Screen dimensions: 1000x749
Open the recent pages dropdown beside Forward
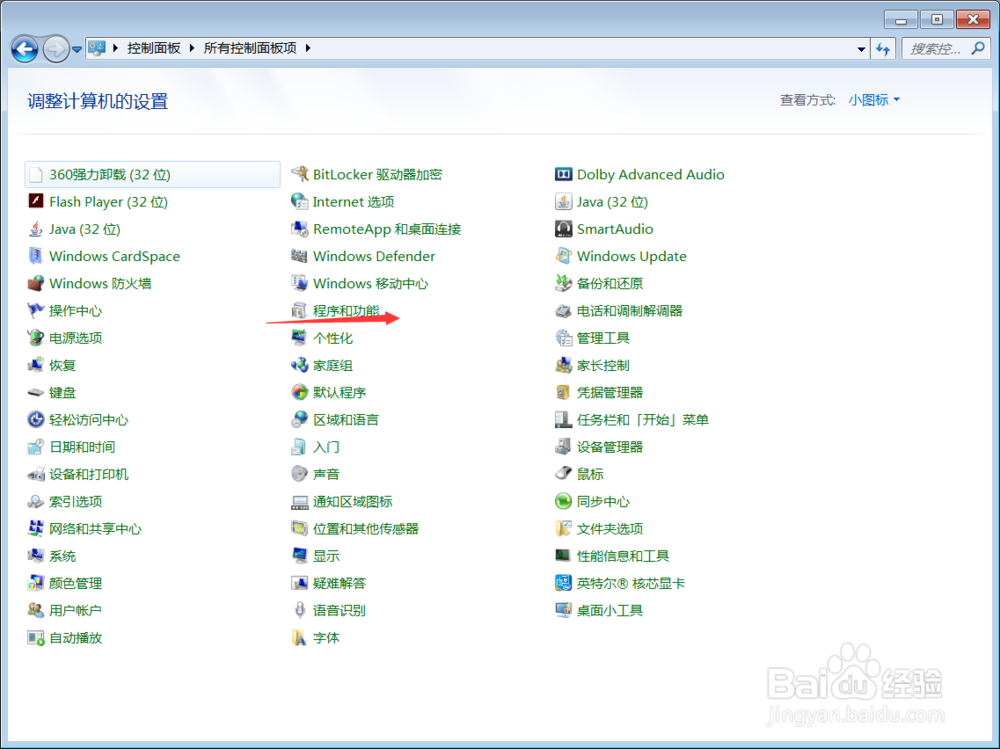coord(77,49)
